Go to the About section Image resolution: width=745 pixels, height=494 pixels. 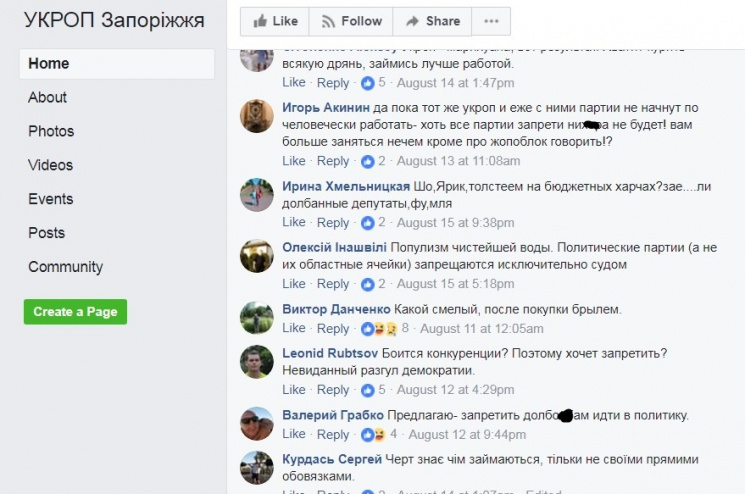(x=47, y=98)
